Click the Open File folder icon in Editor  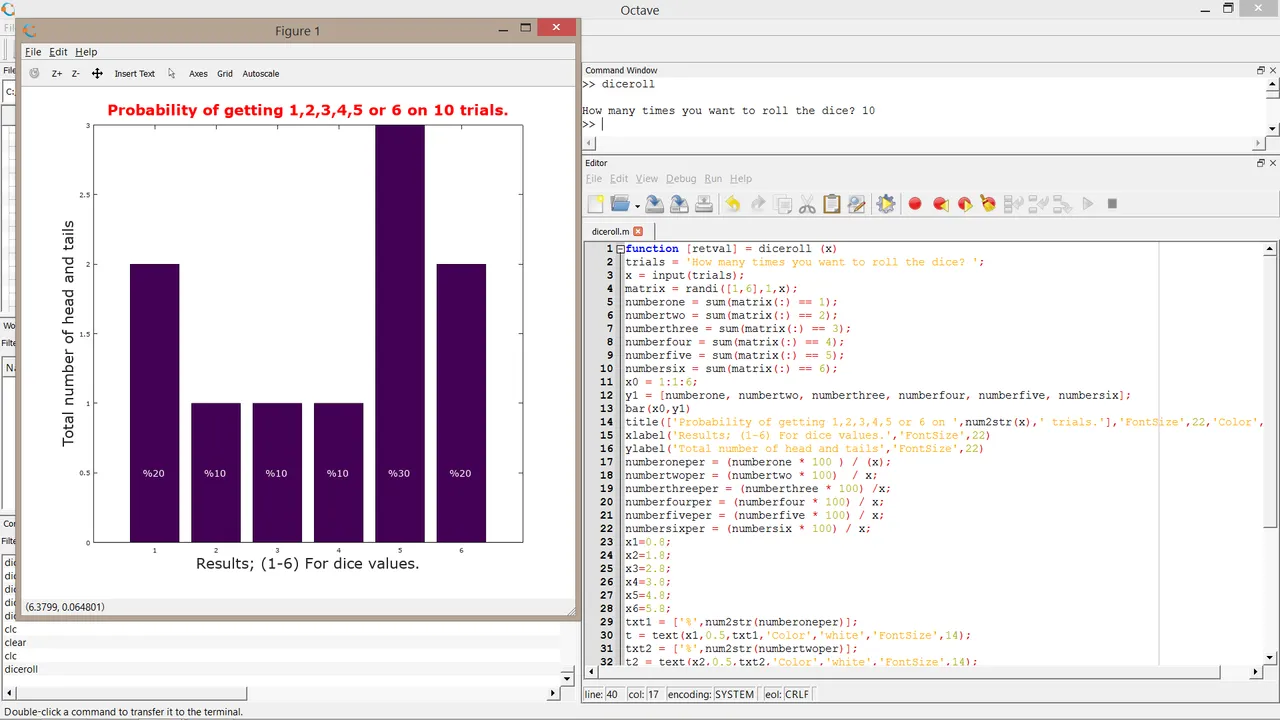[x=620, y=204]
